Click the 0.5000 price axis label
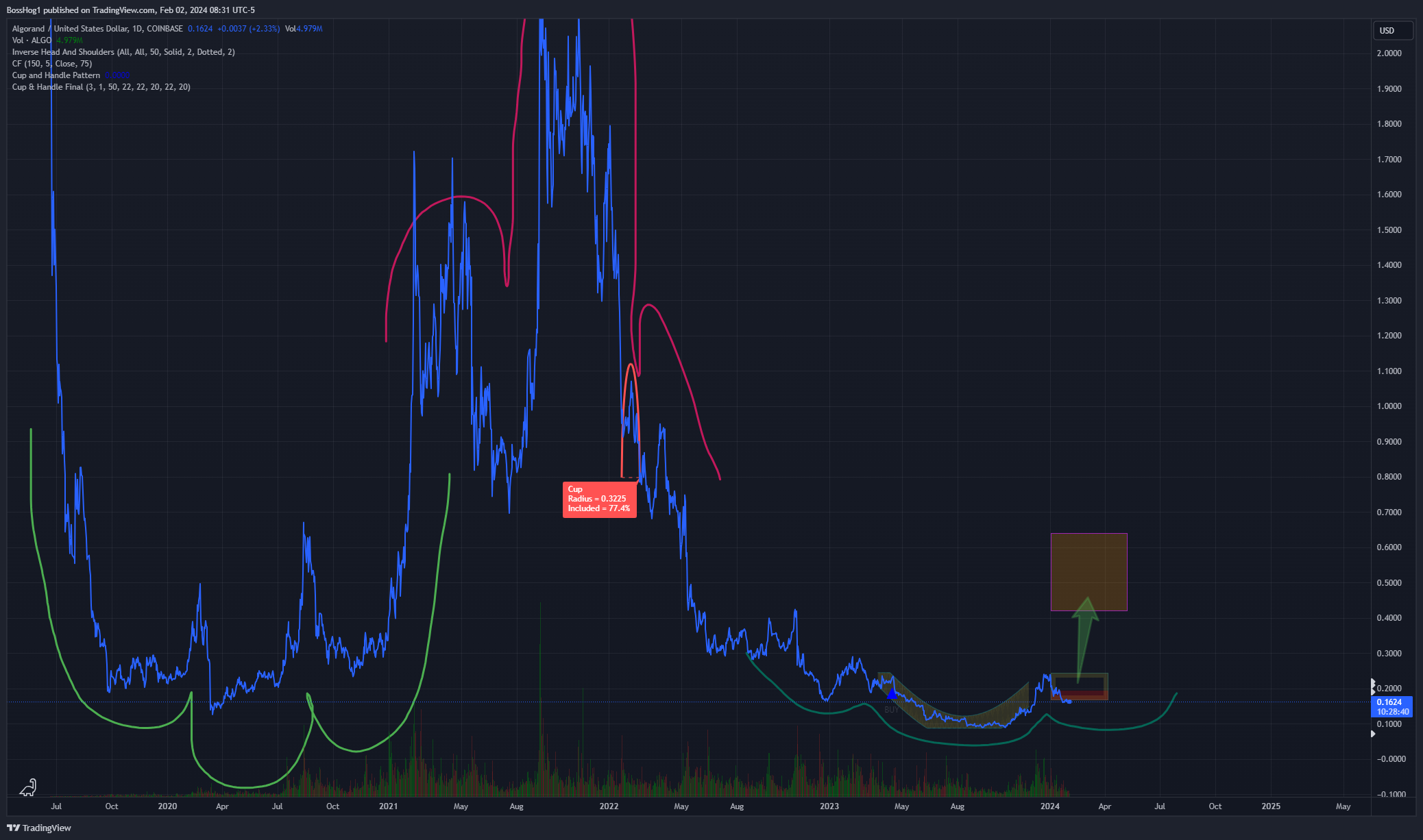This screenshot has height=840, width=1423. (x=1389, y=583)
